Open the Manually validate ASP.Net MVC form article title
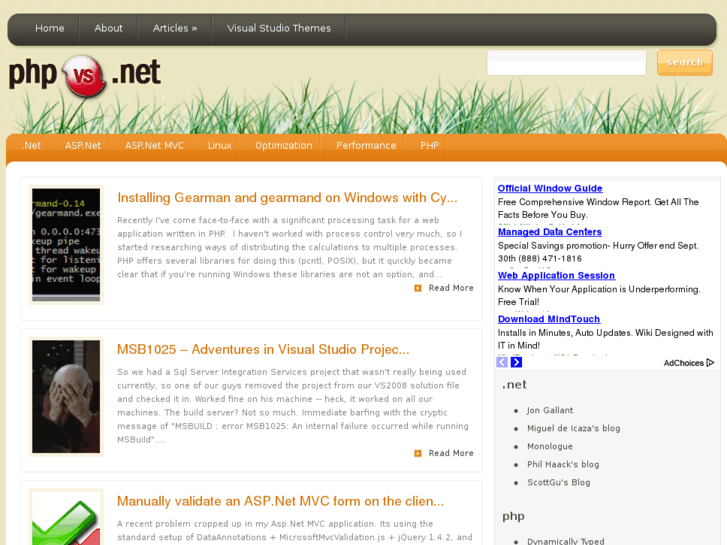727x545 pixels. coord(280,501)
